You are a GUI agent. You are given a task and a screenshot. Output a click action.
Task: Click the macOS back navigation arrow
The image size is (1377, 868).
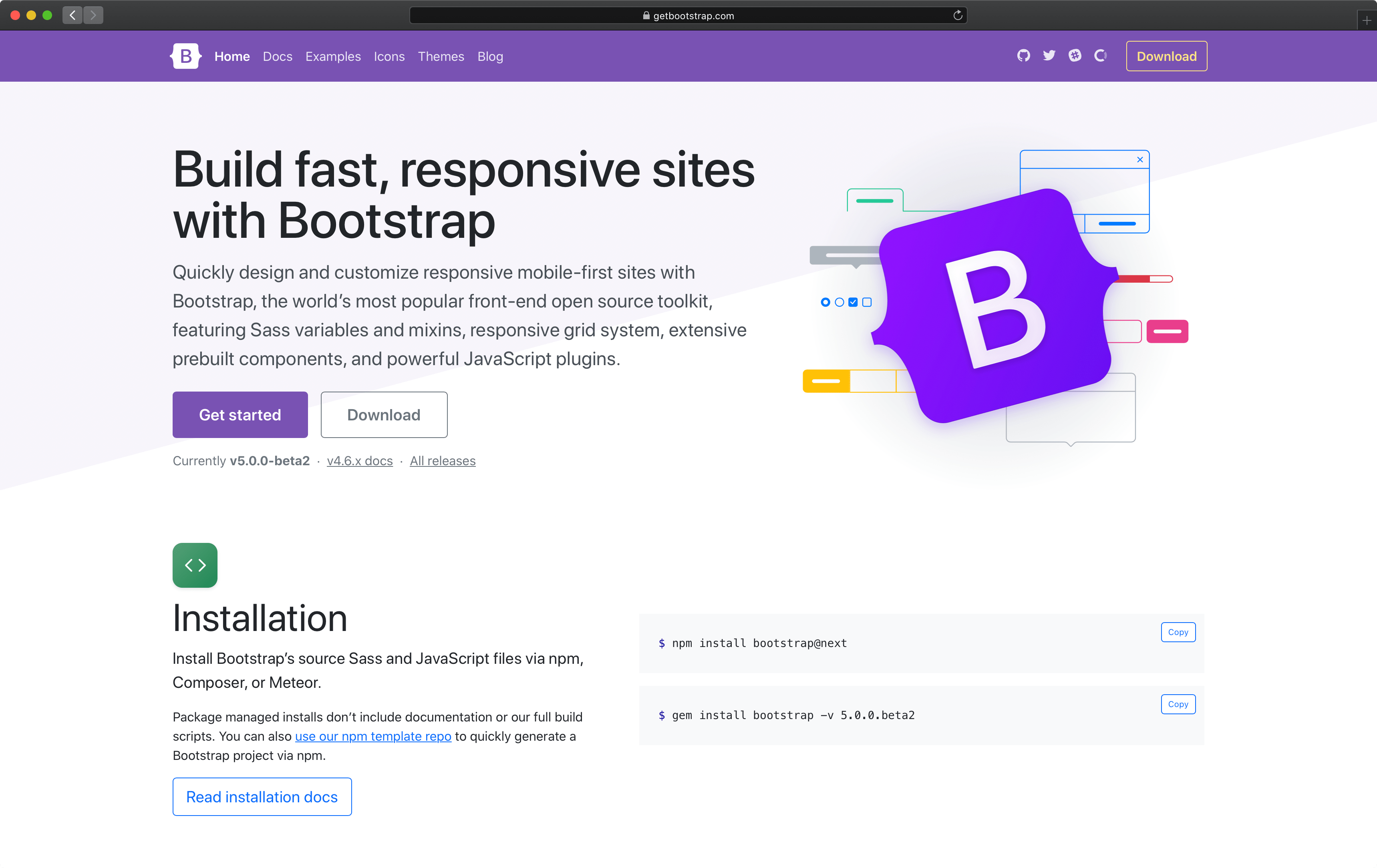coord(72,15)
